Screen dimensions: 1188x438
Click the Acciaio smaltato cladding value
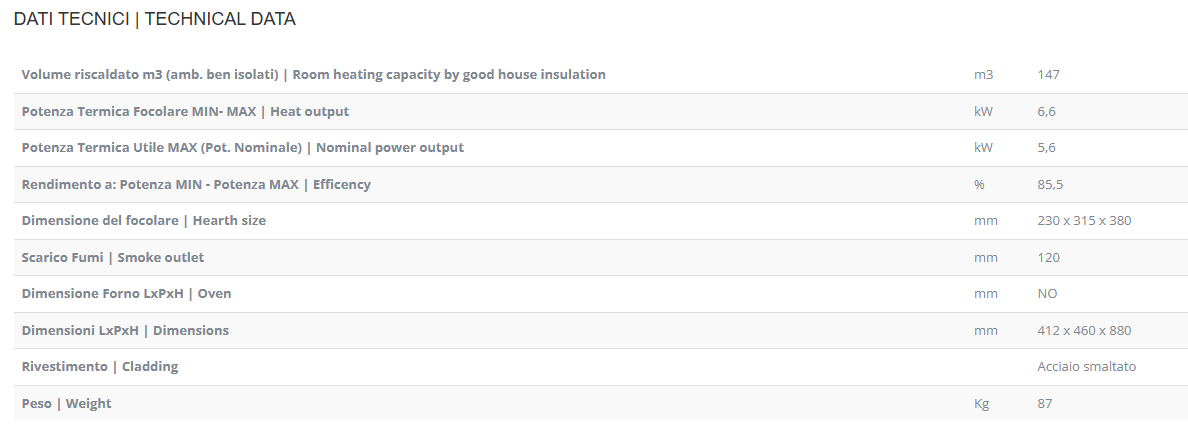pyautogui.click(x=1086, y=367)
